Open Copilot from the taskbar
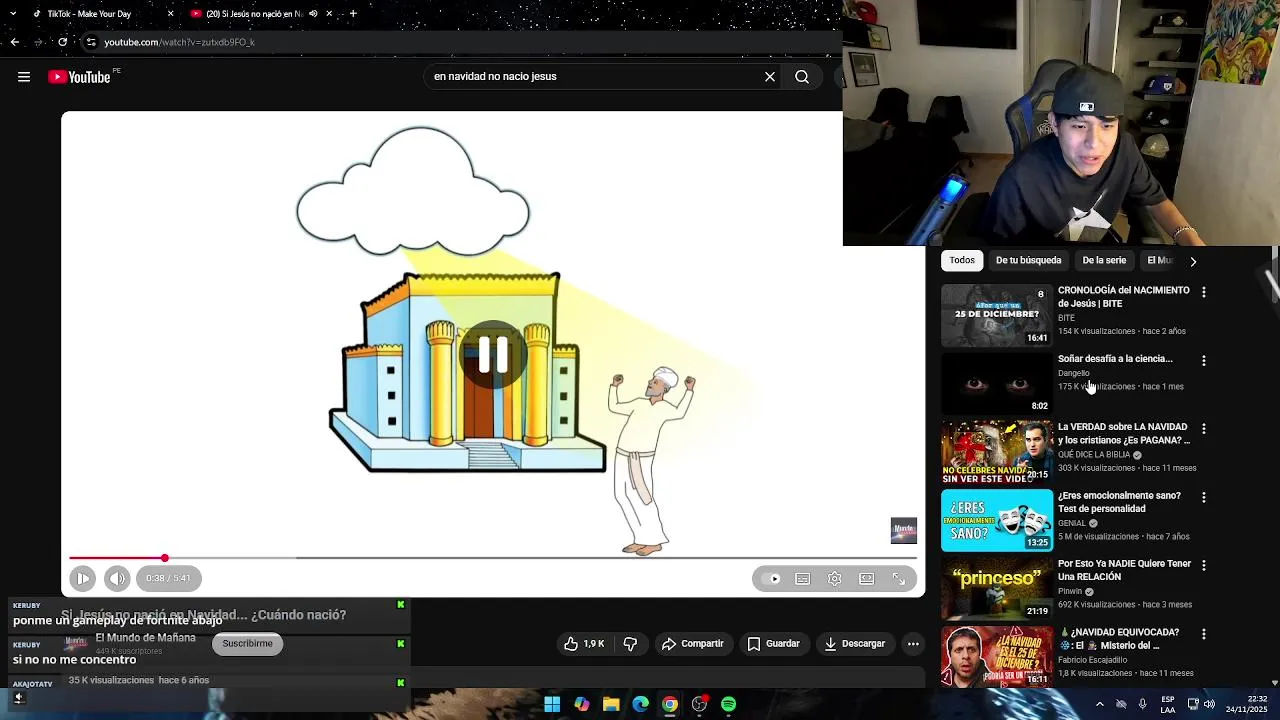Image resolution: width=1280 pixels, height=720 pixels. coord(581,705)
